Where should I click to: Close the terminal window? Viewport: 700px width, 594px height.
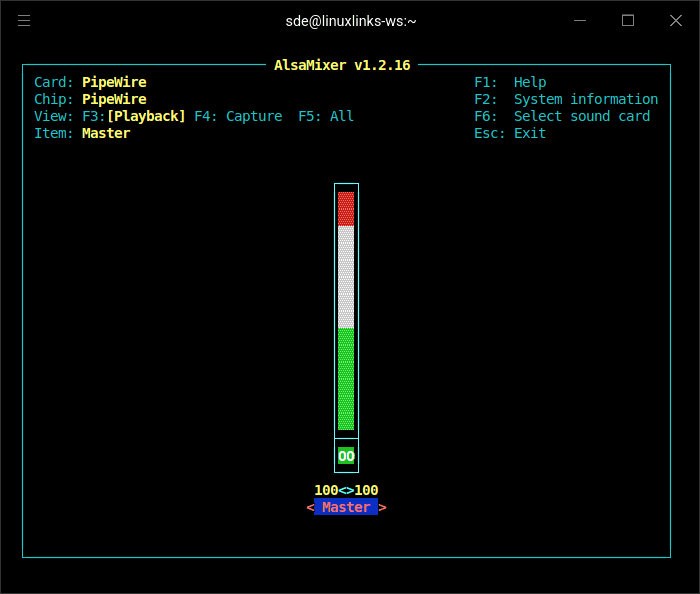click(676, 21)
